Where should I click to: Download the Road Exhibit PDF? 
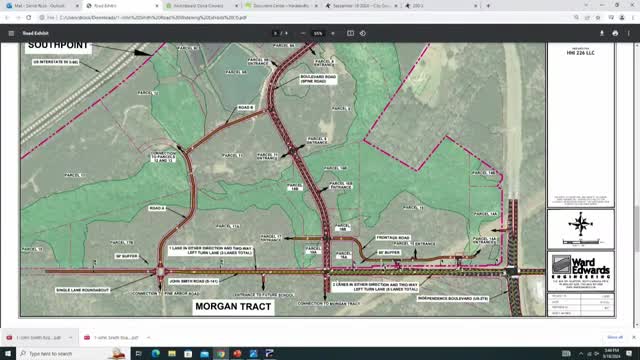(602, 33)
